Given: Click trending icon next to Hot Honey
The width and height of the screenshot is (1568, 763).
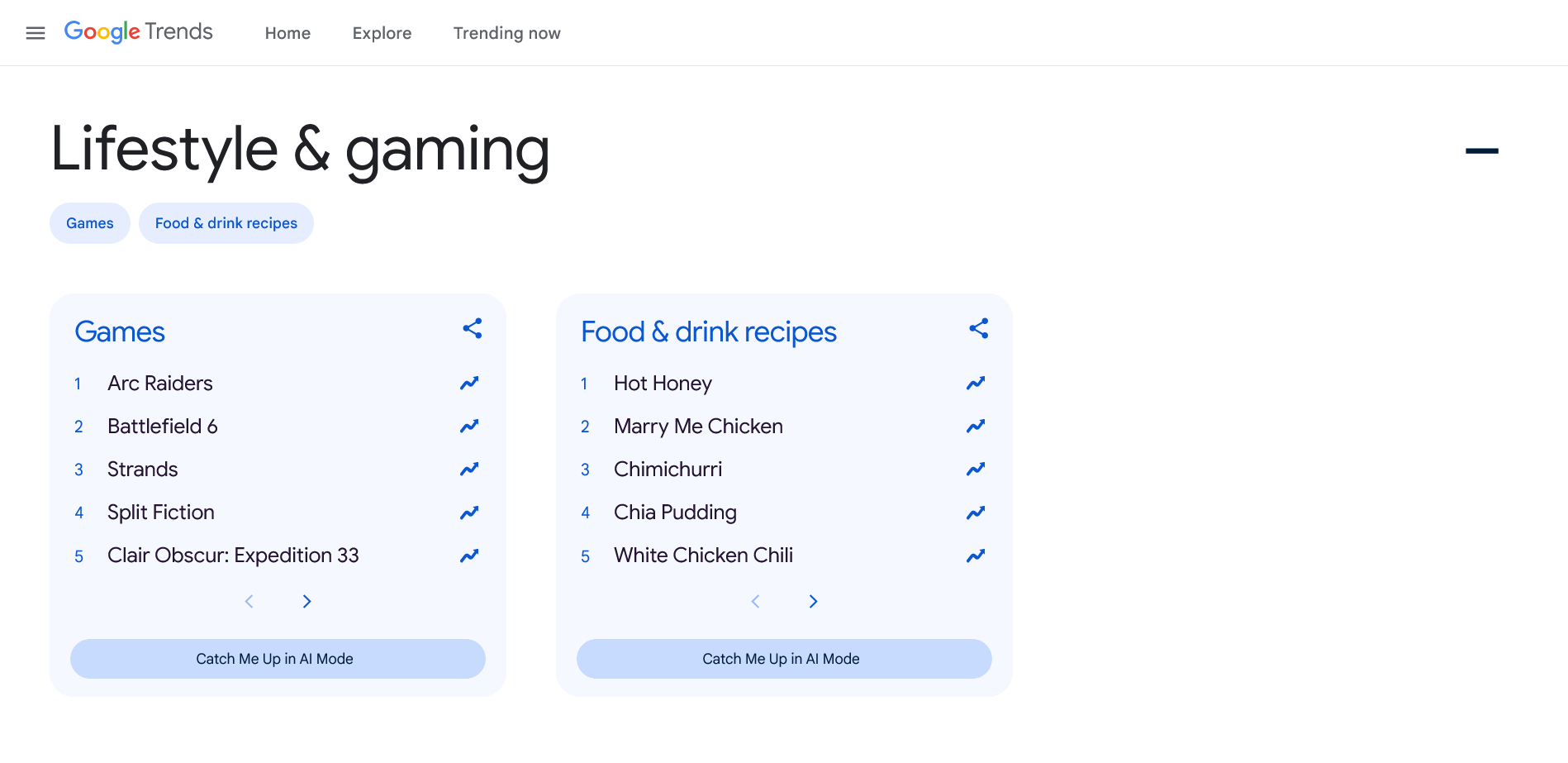Looking at the screenshot, I should coord(976,384).
